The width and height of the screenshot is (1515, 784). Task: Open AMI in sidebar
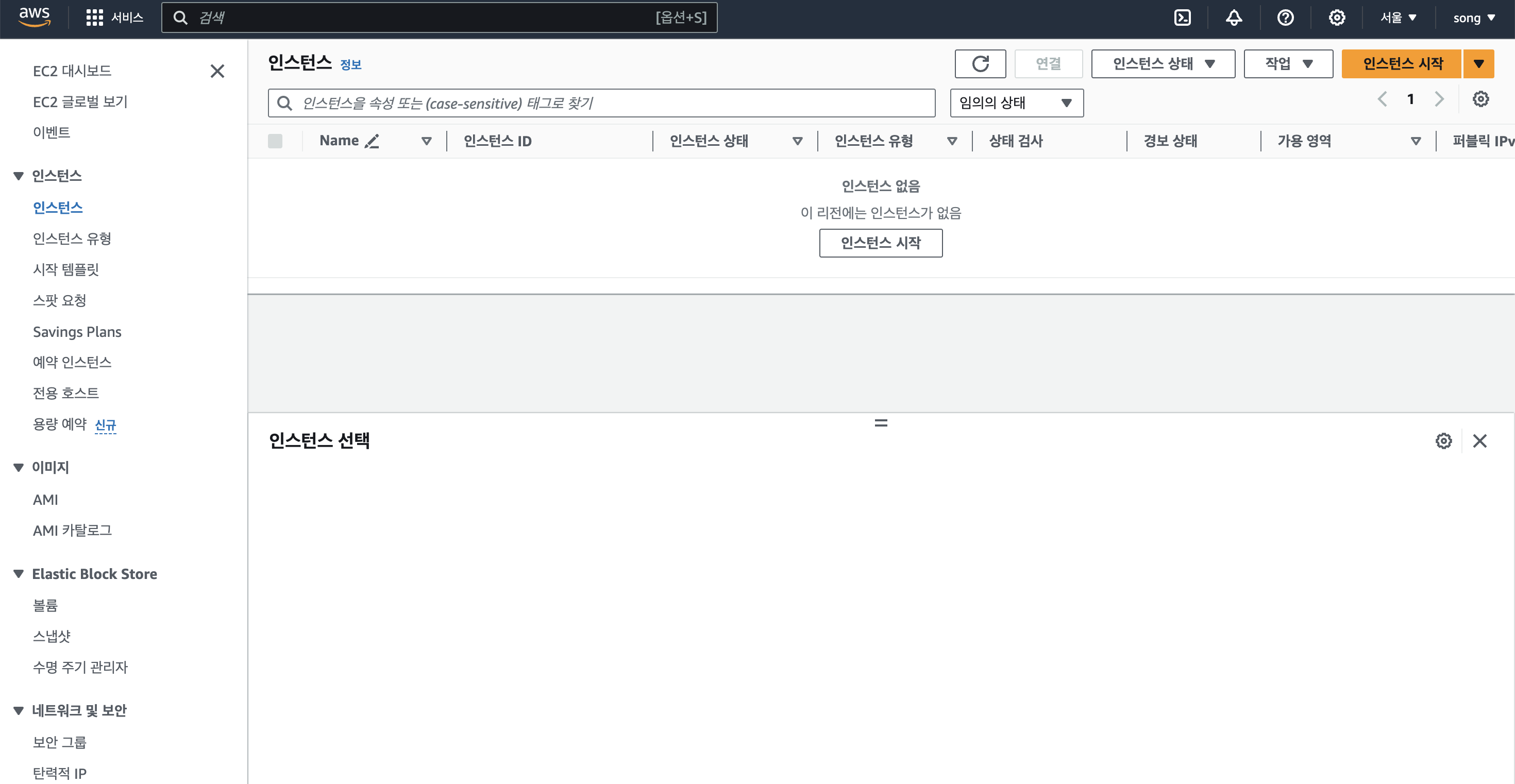pyautogui.click(x=45, y=500)
